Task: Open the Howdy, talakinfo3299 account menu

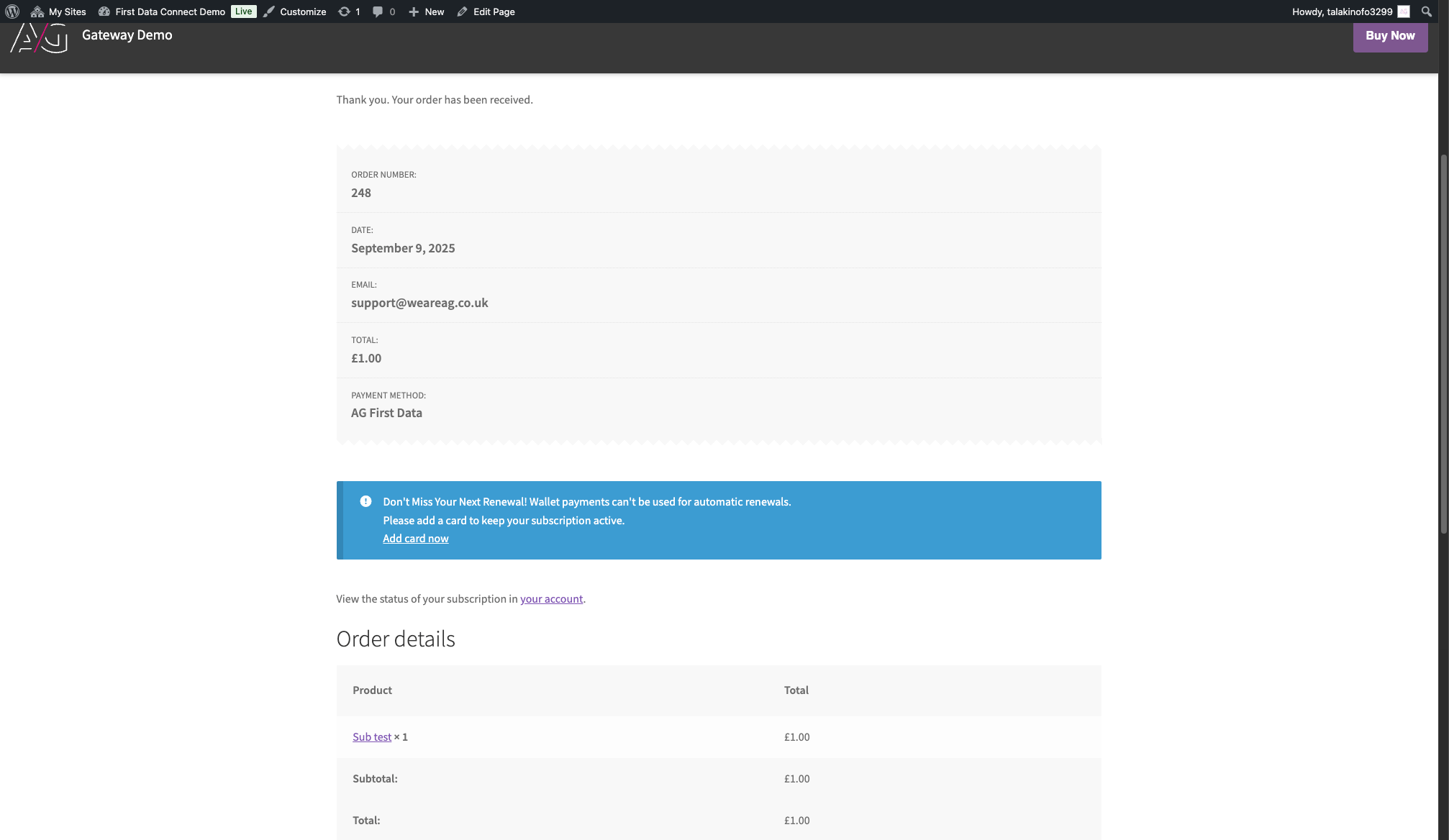Action: tap(1341, 12)
